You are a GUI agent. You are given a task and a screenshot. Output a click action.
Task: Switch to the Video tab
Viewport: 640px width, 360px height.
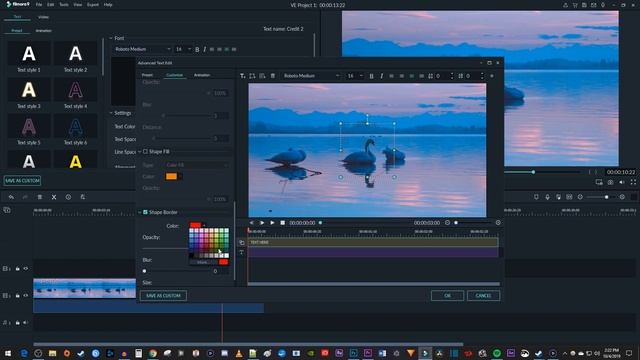[43, 17]
